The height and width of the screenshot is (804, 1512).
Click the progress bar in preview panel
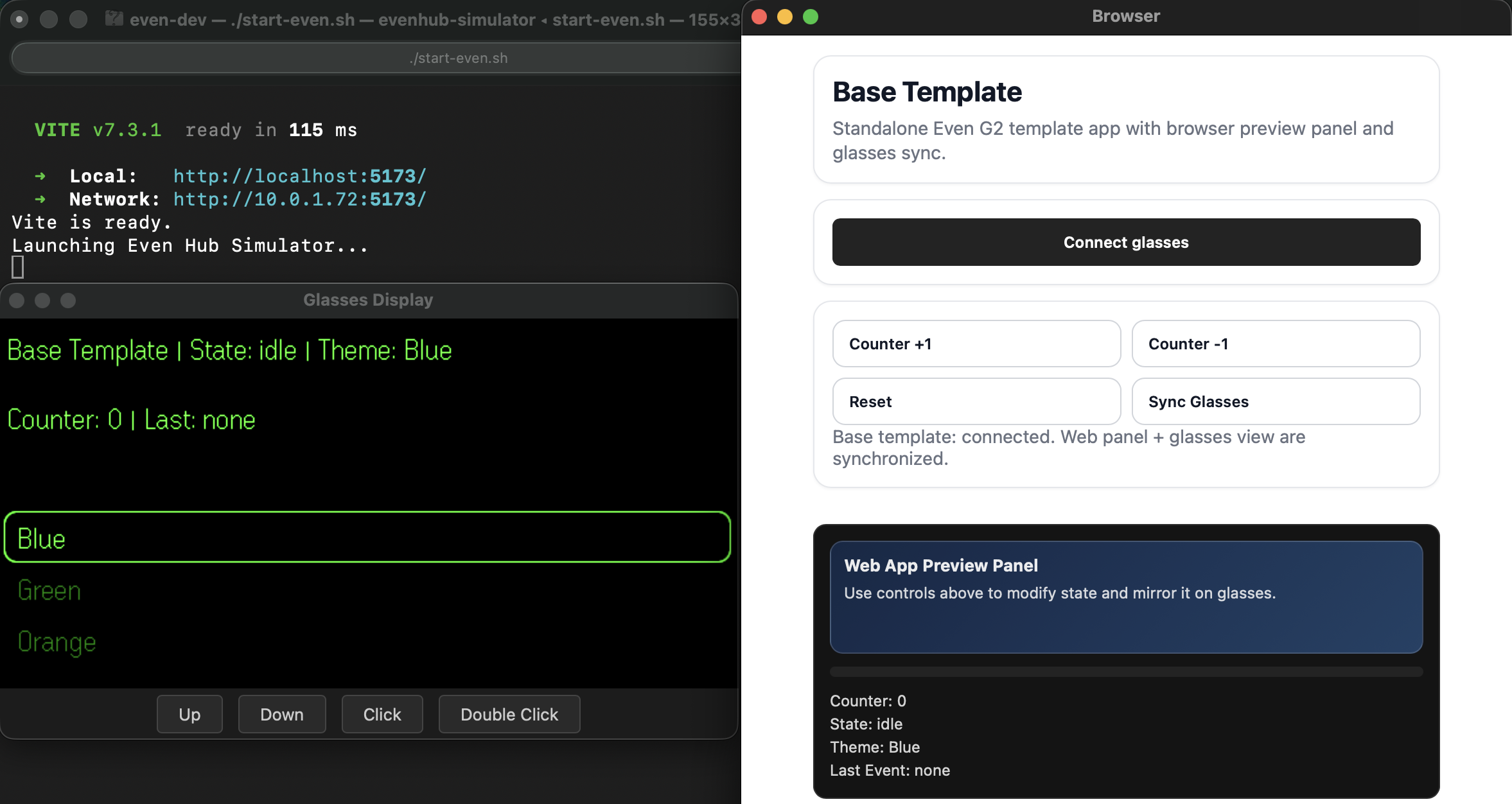click(1126, 672)
